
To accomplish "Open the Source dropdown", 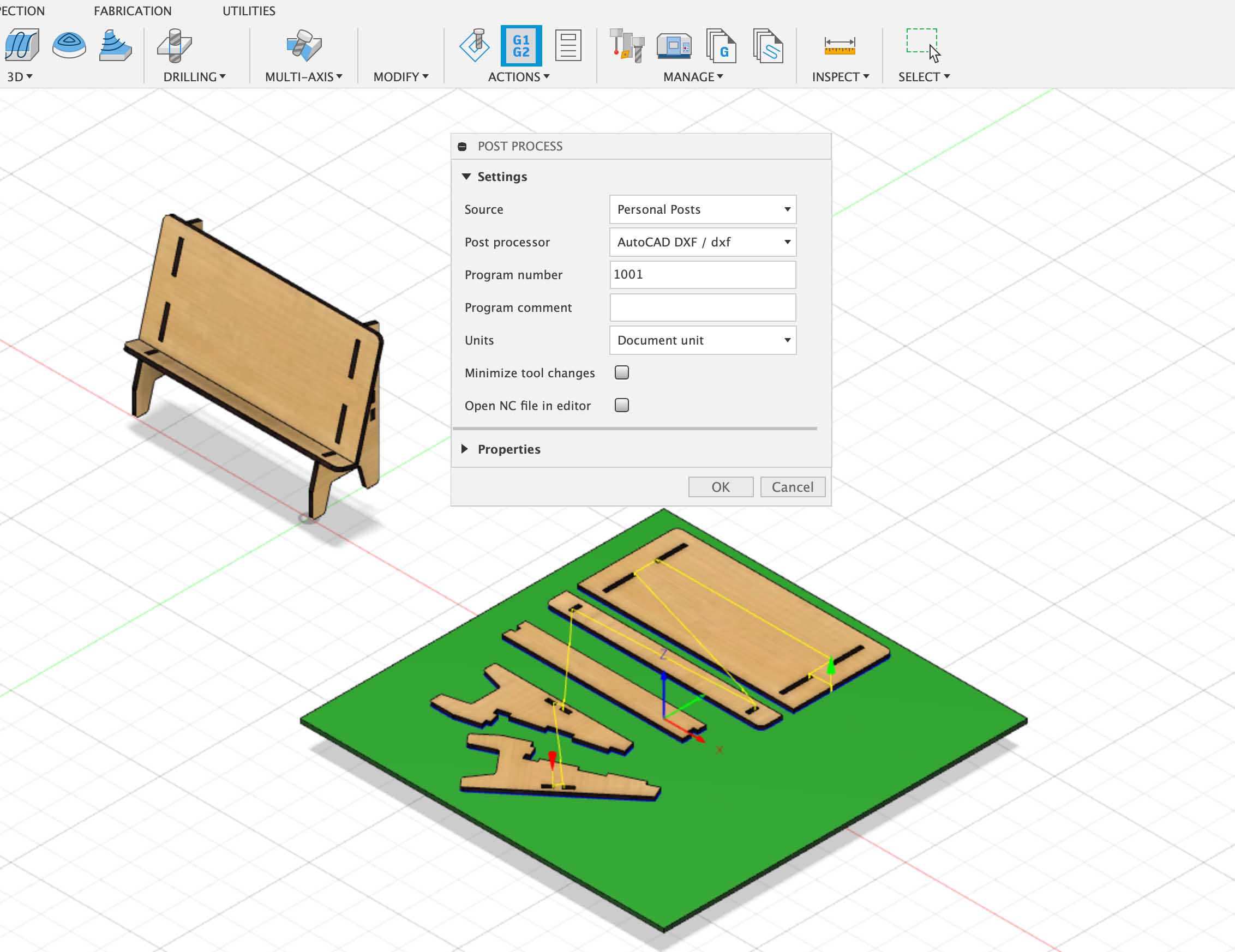I will click(702, 210).
